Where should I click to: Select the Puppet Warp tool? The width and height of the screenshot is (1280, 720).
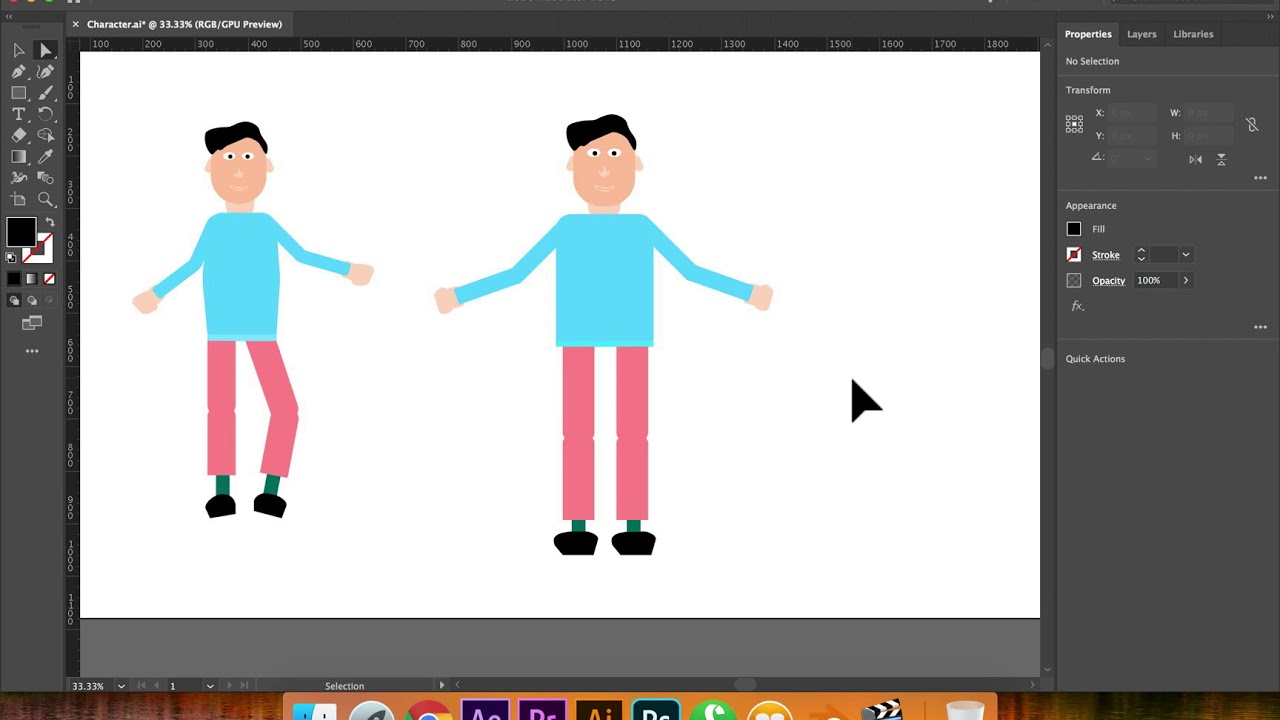click(19, 178)
